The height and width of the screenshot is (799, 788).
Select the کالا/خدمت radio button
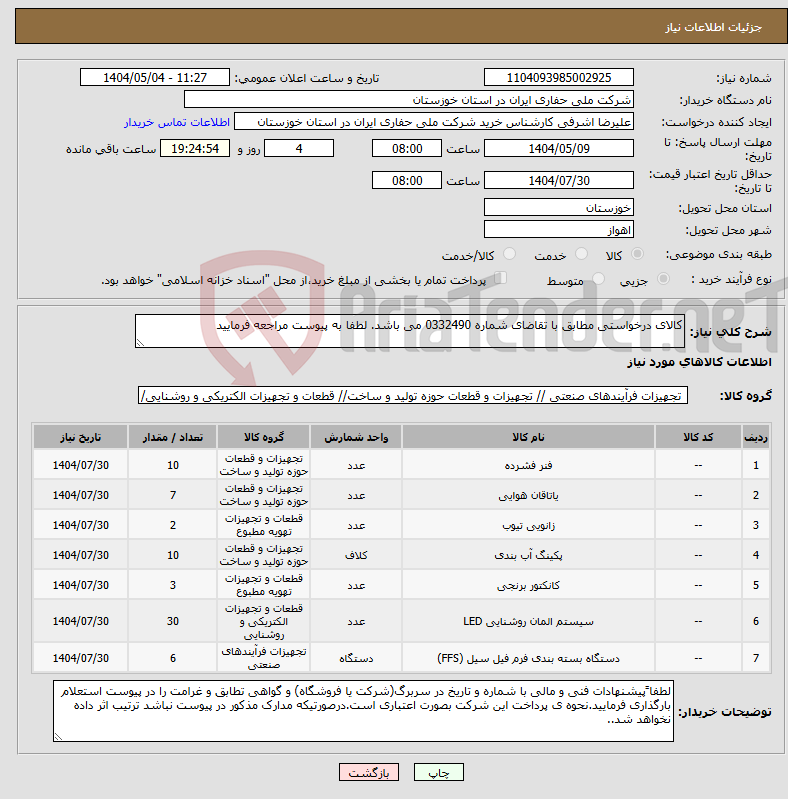point(509,254)
